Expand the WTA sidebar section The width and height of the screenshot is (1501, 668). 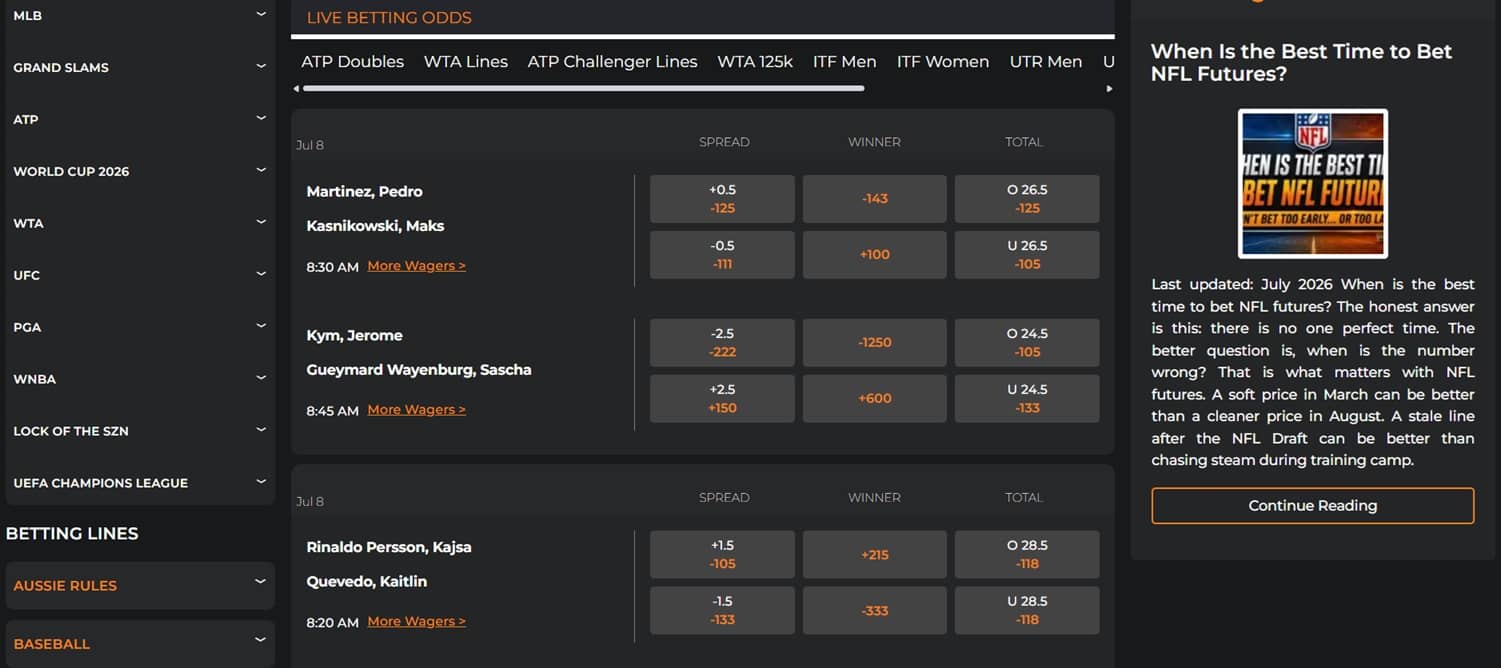click(140, 223)
